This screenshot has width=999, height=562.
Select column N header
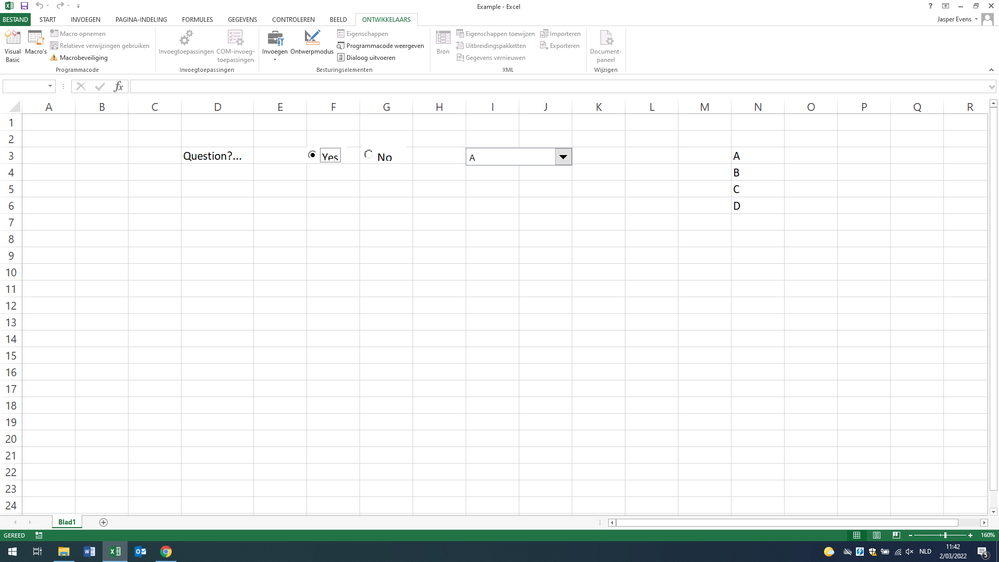click(758, 107)
